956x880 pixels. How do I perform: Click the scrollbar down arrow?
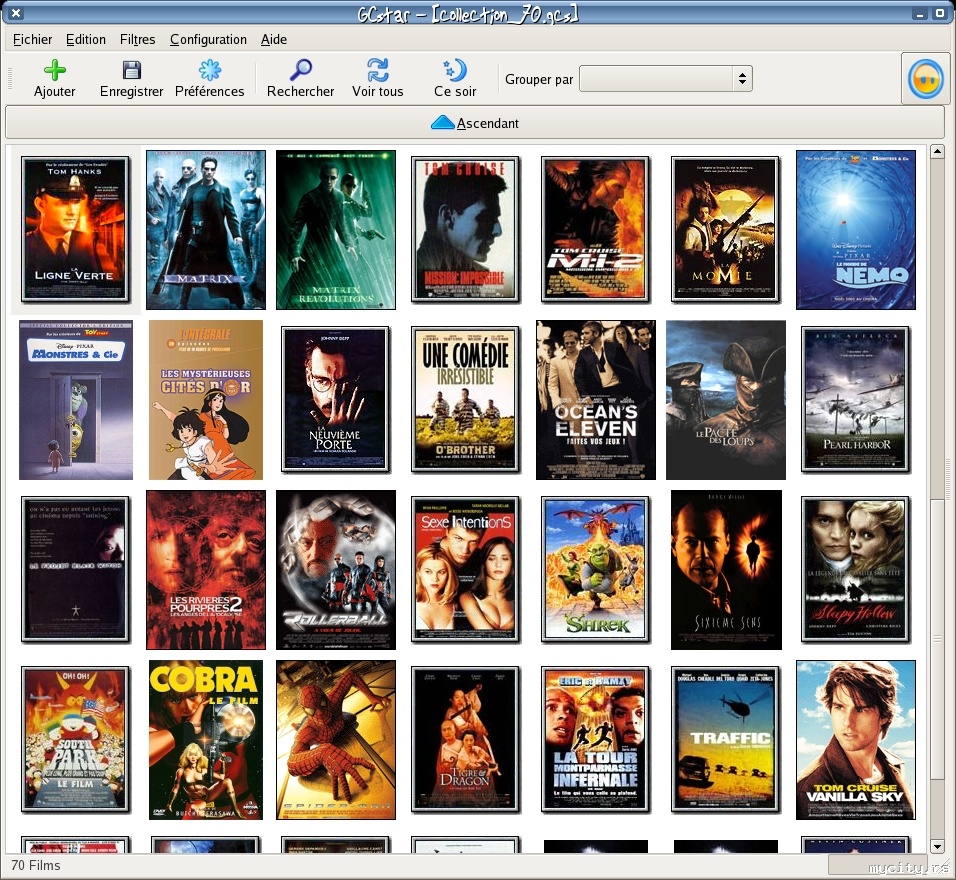click(937, 846)
